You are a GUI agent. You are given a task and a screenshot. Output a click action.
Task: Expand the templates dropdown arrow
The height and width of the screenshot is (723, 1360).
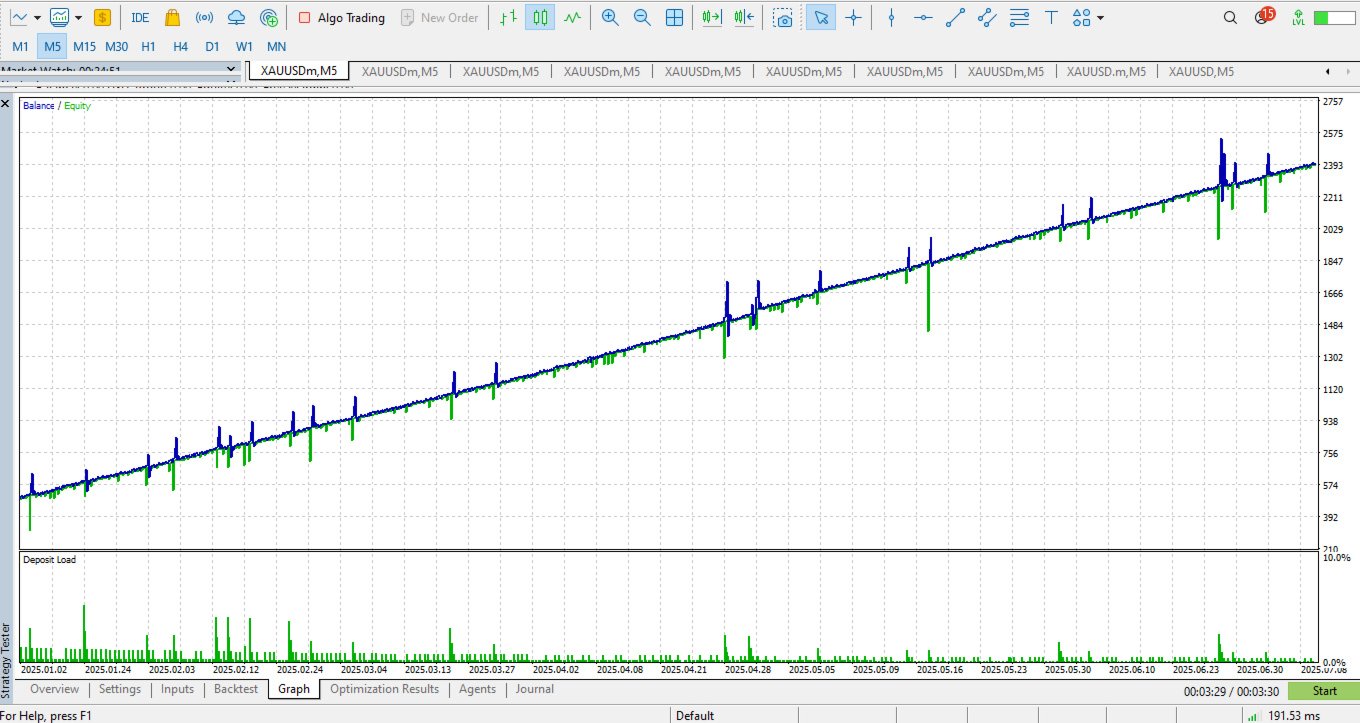click(x=78, y=17)
